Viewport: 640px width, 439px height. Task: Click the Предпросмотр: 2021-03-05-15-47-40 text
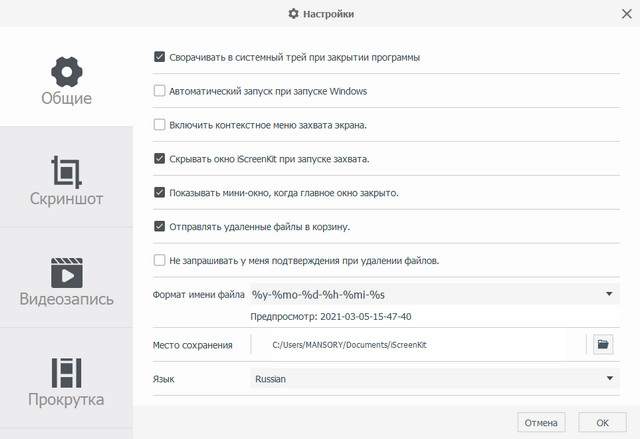[x=331, y=317]
